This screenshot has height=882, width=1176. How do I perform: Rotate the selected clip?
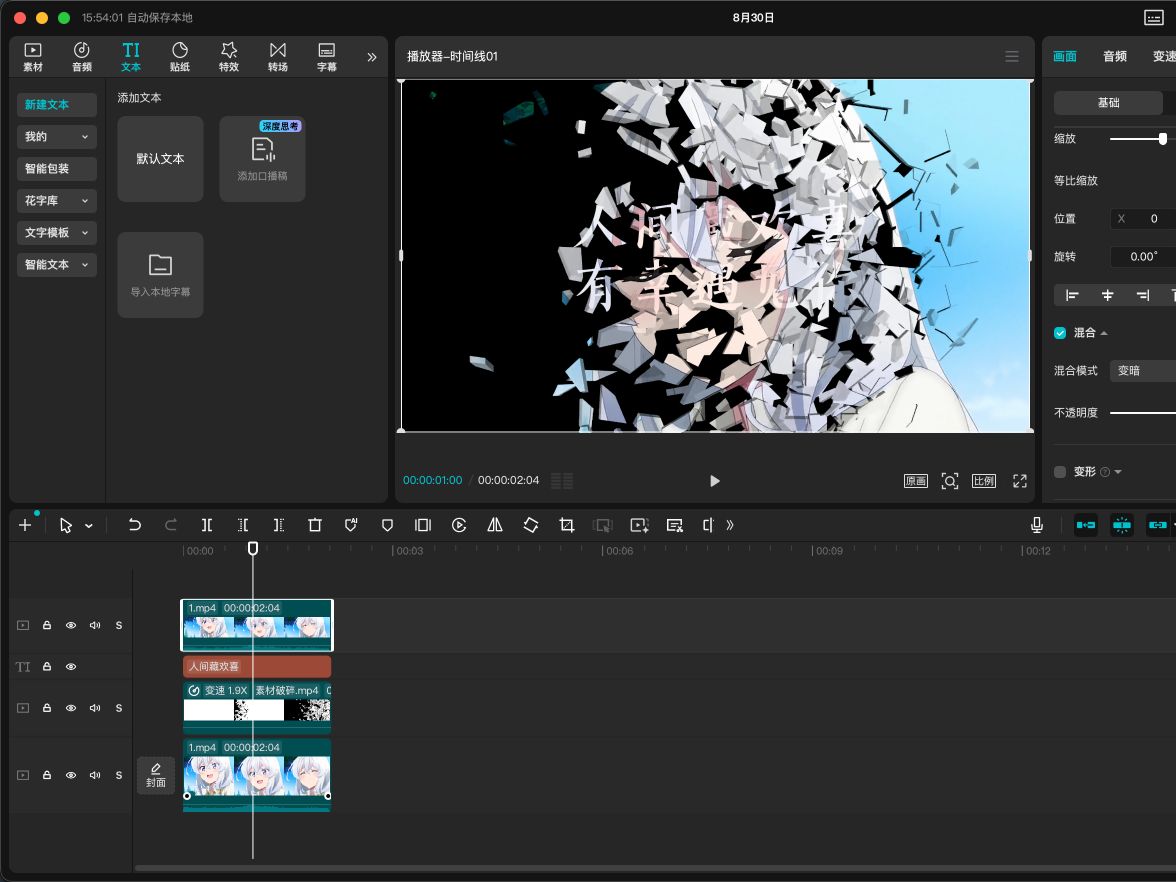coord(531,525)
